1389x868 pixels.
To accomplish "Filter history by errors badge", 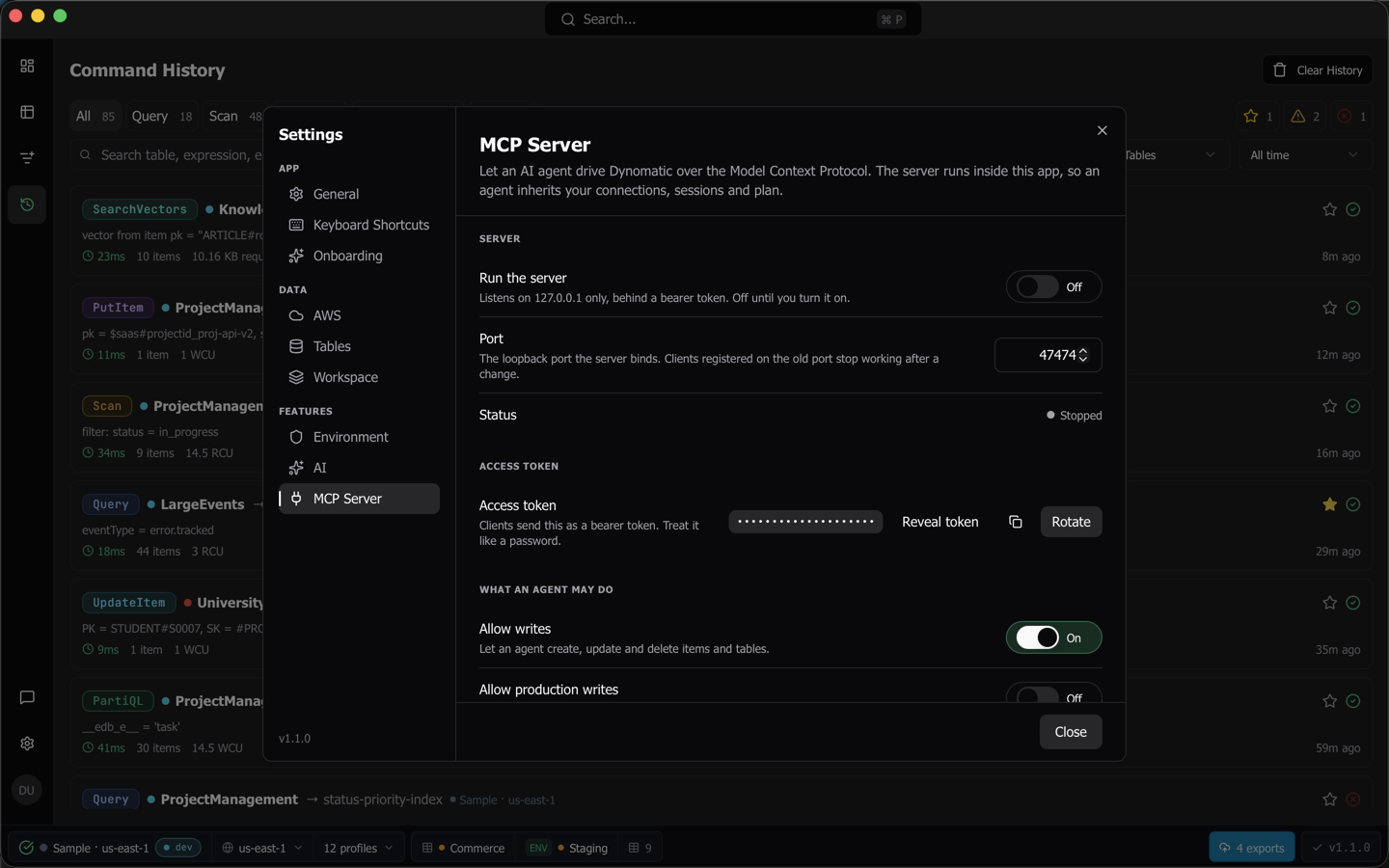I will [x=1351, y=117].
